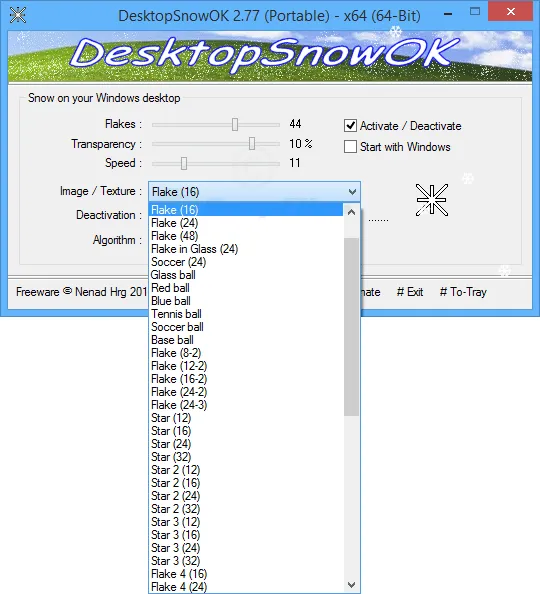Image resolution: width=540 pixels, height=594 pixels.
Task: Click the Freeware Nenad Hrg copyright text
Action: click(x=81, y=292)
